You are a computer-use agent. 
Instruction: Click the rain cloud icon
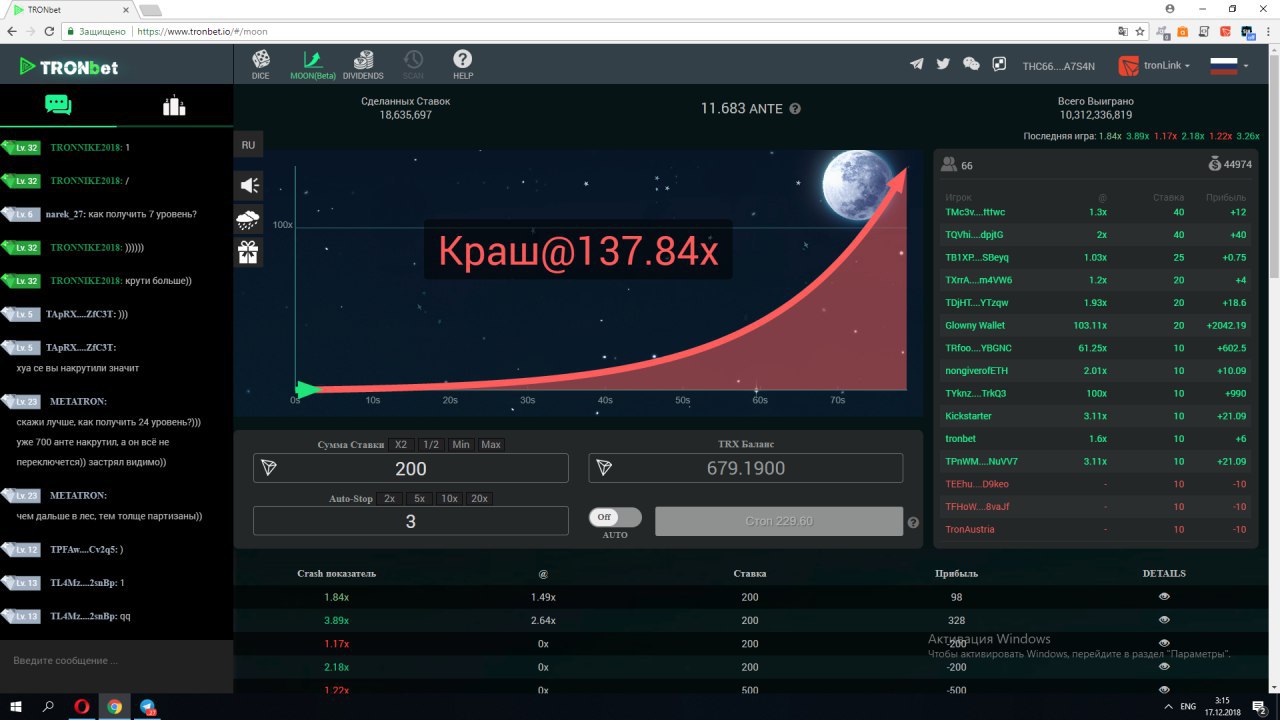(249, 219)
